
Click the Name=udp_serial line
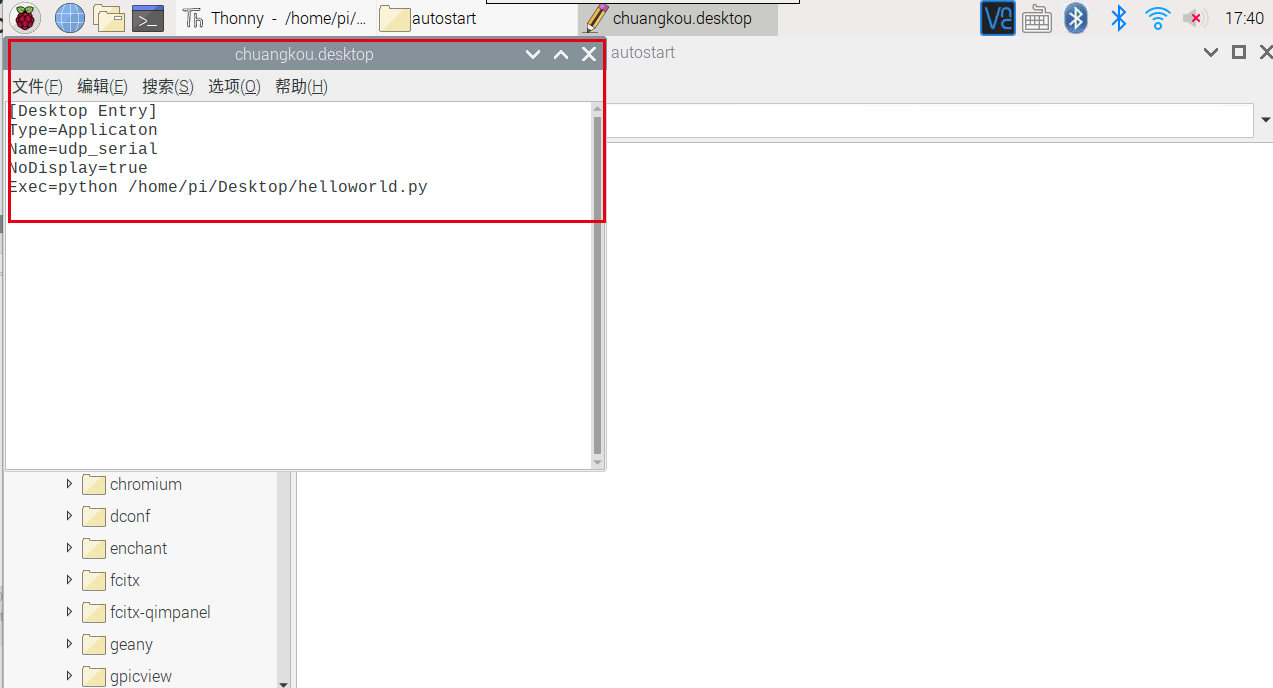tap(83, 149)
